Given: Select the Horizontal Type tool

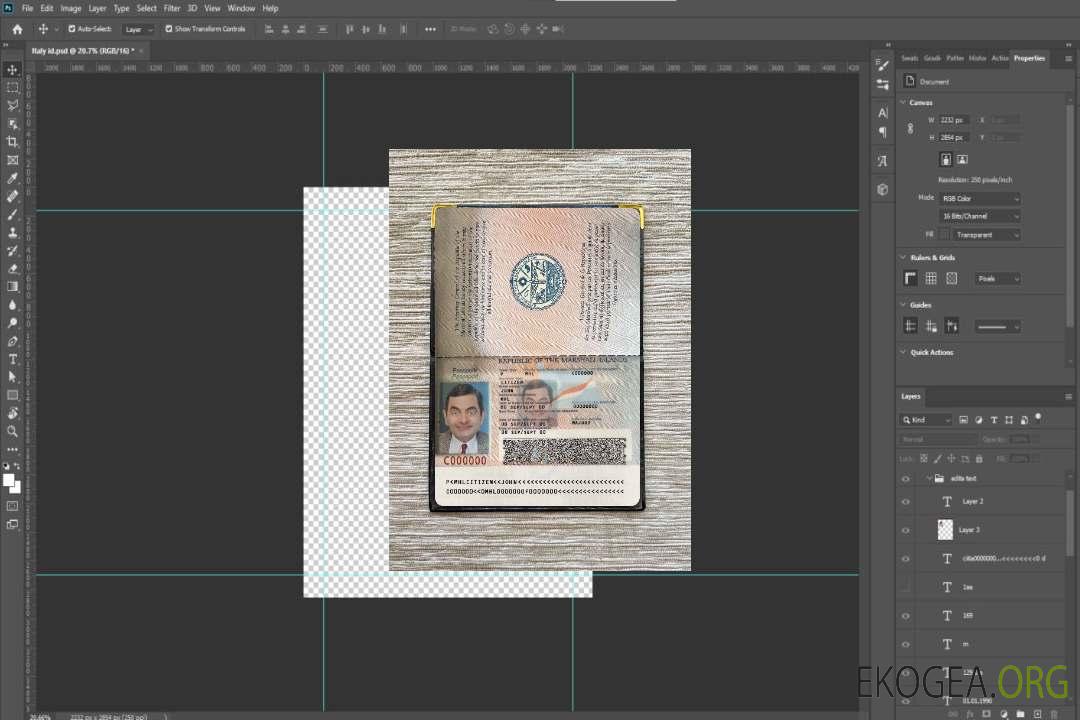Looking at the screenshot, I should (13, 359).
